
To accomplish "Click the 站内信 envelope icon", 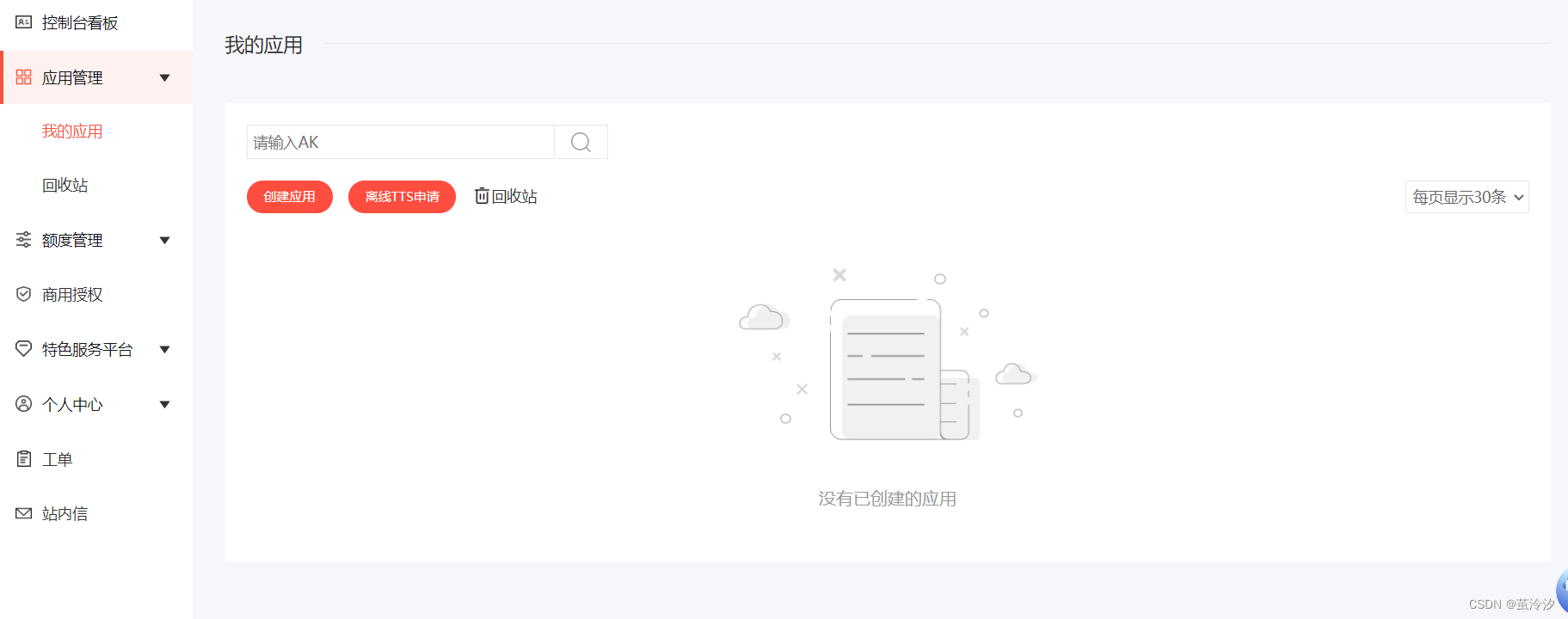I will coord(23,513).
